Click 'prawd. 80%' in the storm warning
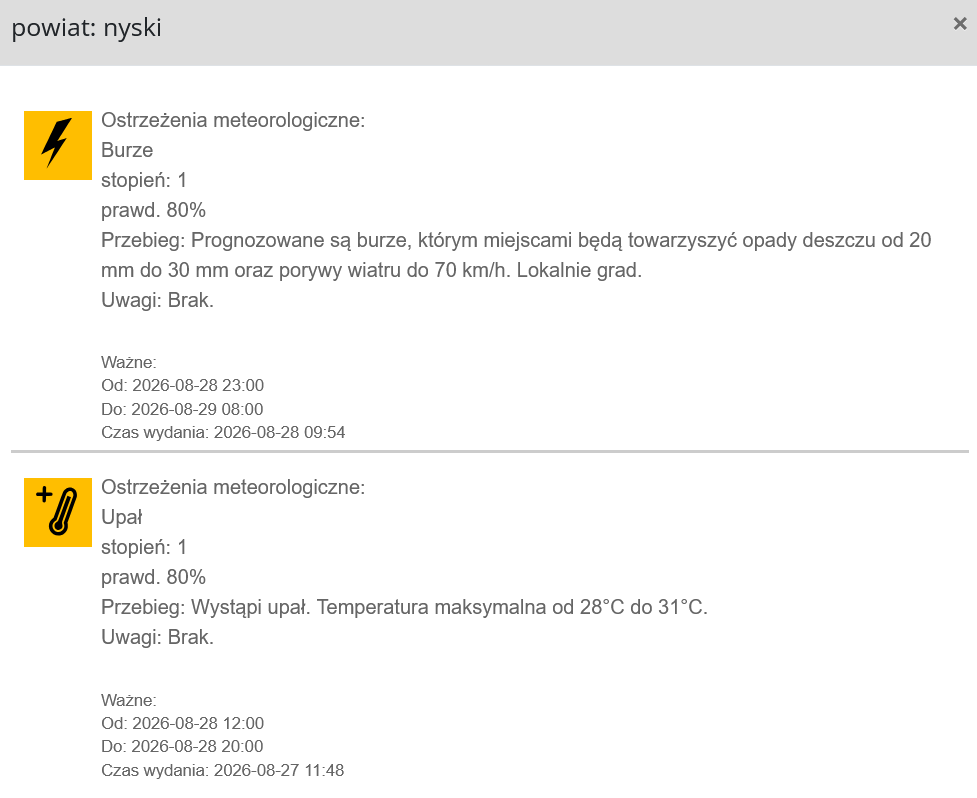This screenshot has height=798, width=977. (x=153, y=211)
